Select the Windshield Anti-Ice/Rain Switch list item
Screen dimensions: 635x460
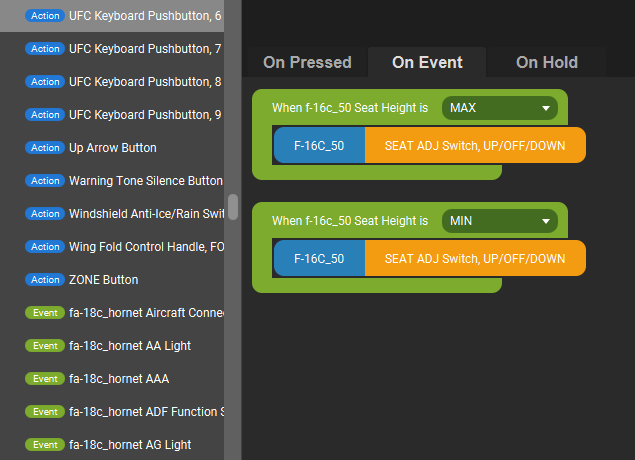(x=145, y=214)
